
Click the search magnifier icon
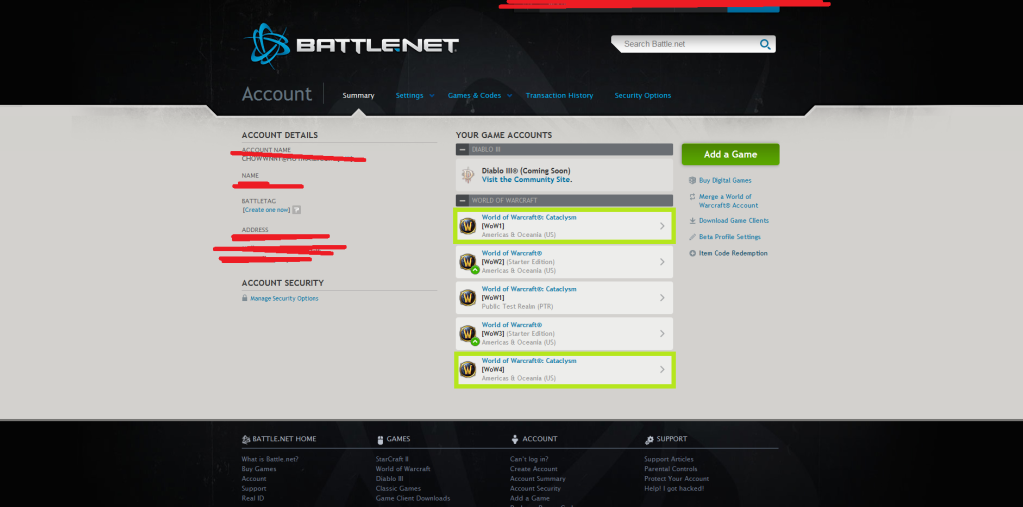765,44
